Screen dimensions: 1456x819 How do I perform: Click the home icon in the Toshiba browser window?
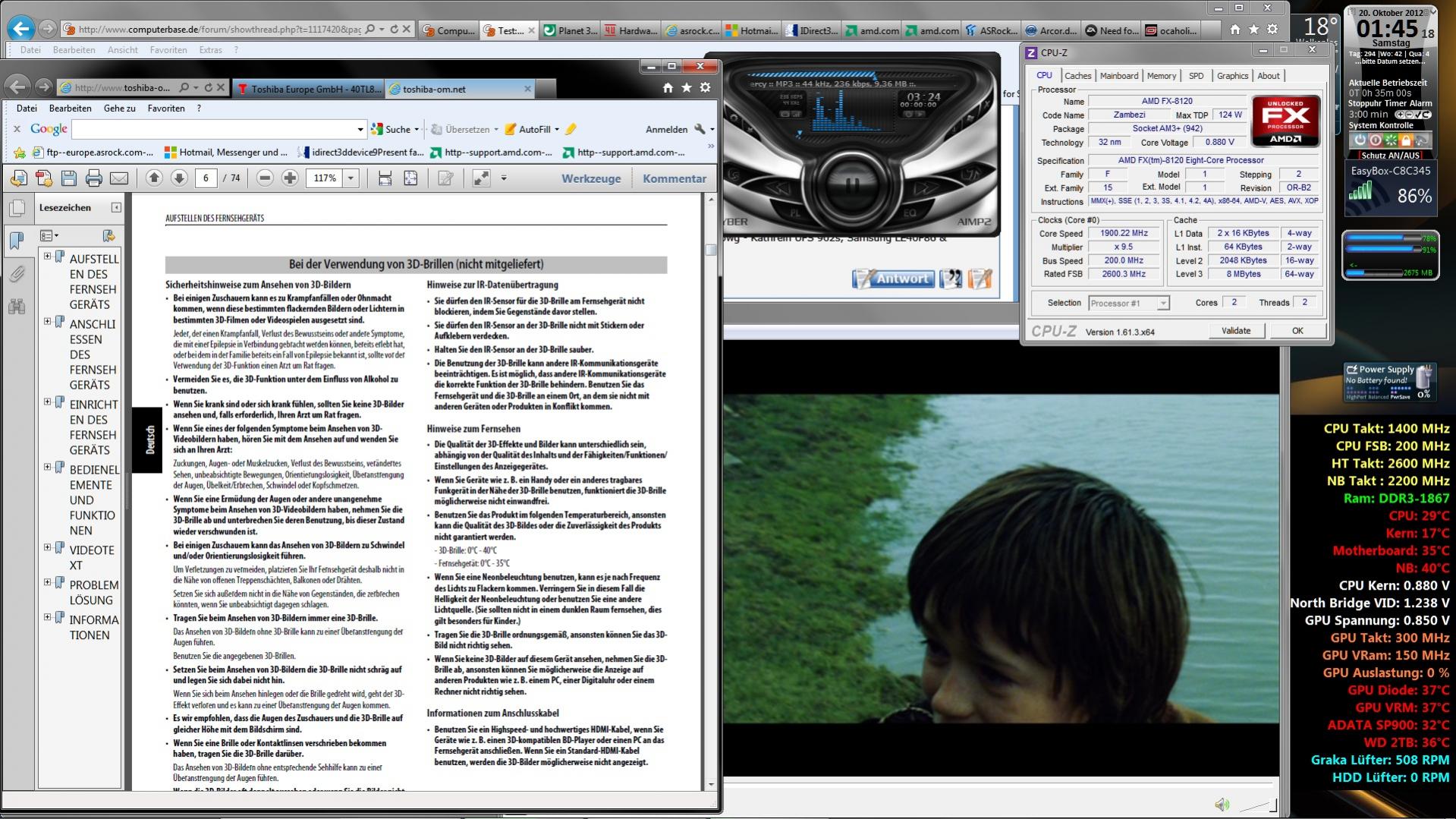click(668, 88)
